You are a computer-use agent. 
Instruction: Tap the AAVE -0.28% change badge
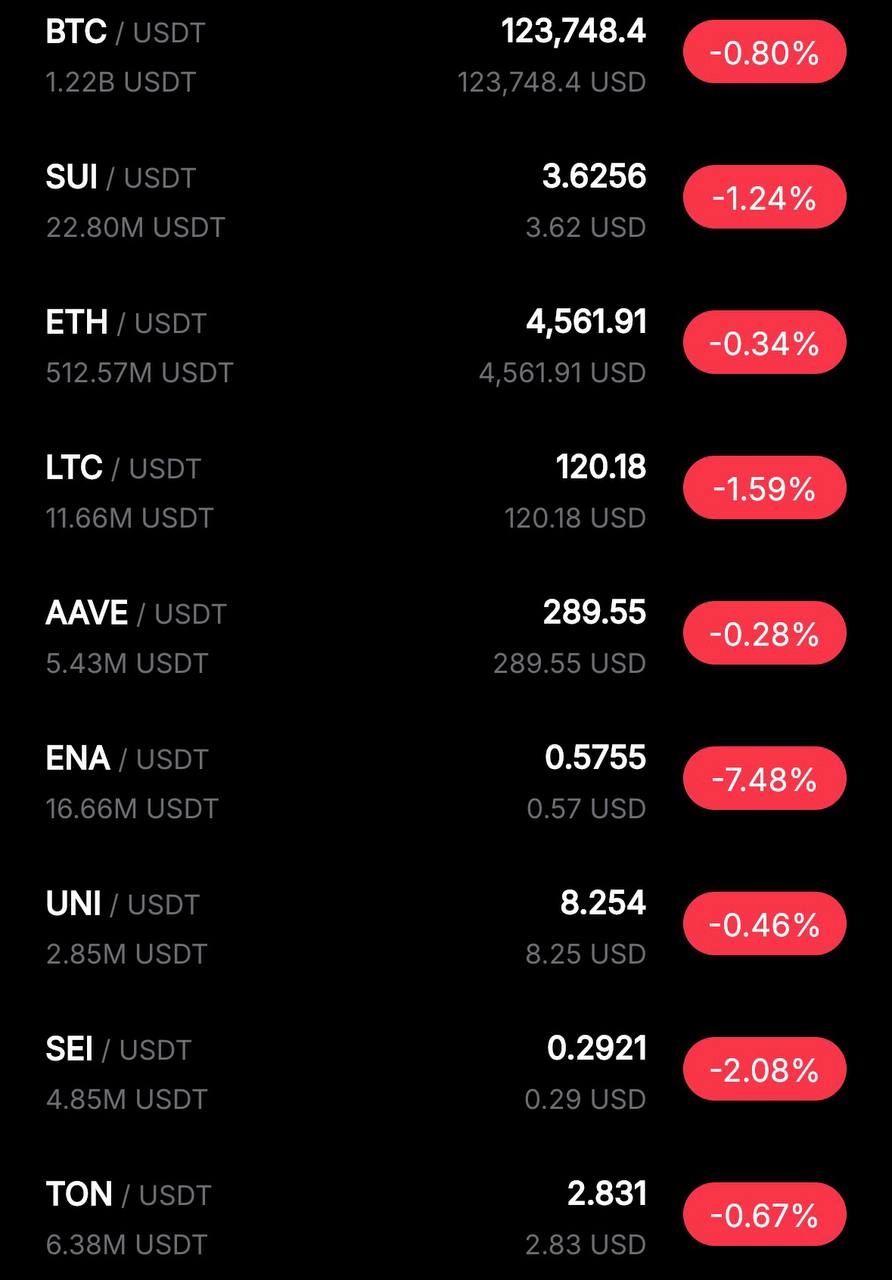point(764,634)
